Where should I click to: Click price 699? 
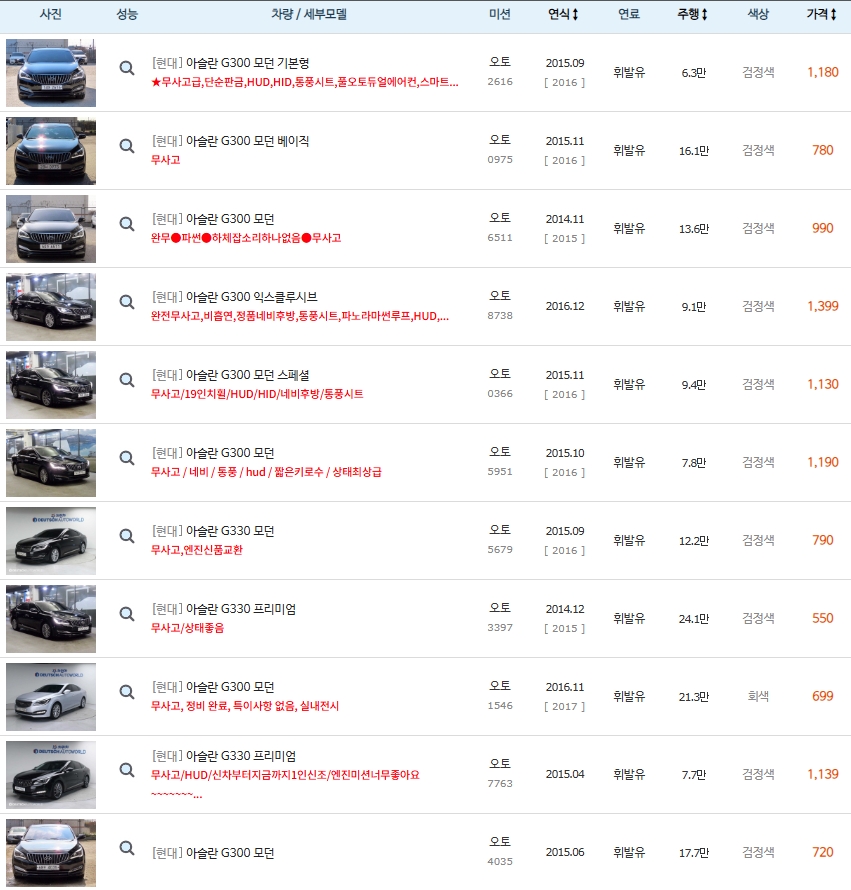tap(823, 696)
